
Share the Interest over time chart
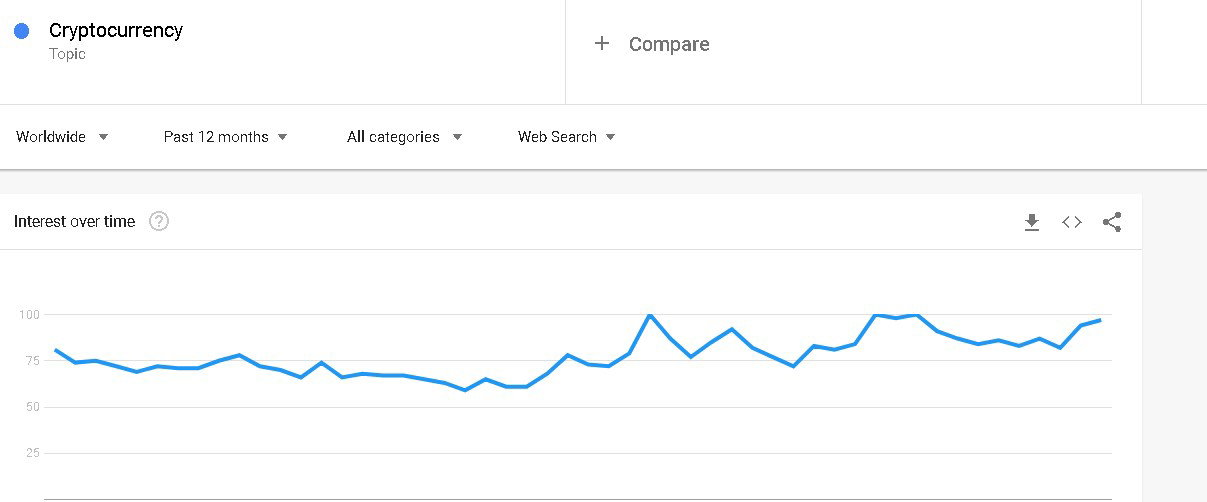[x=1112, y=222]
